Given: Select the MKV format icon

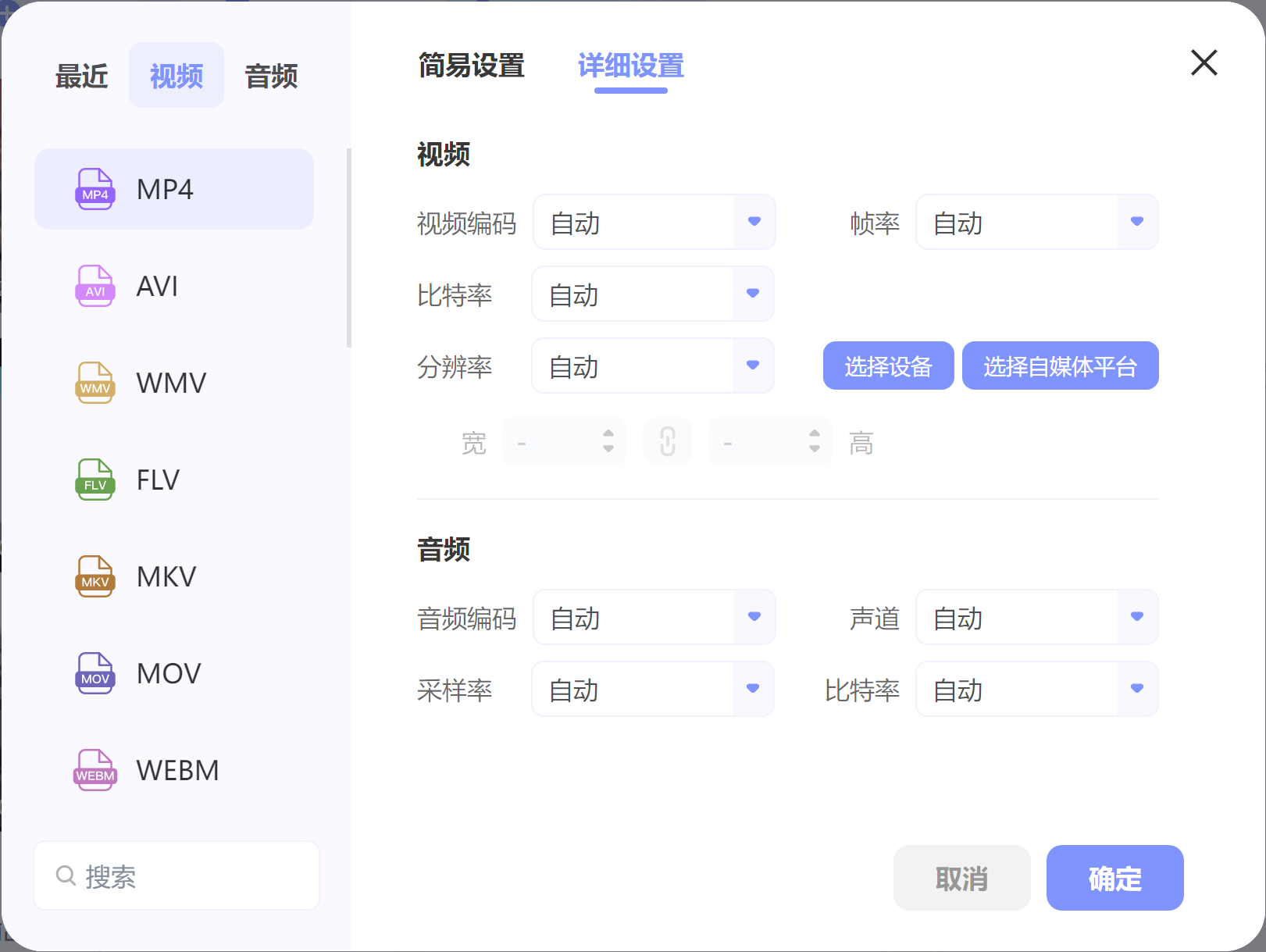Looking at the screenshot, I should pos(94,576).
